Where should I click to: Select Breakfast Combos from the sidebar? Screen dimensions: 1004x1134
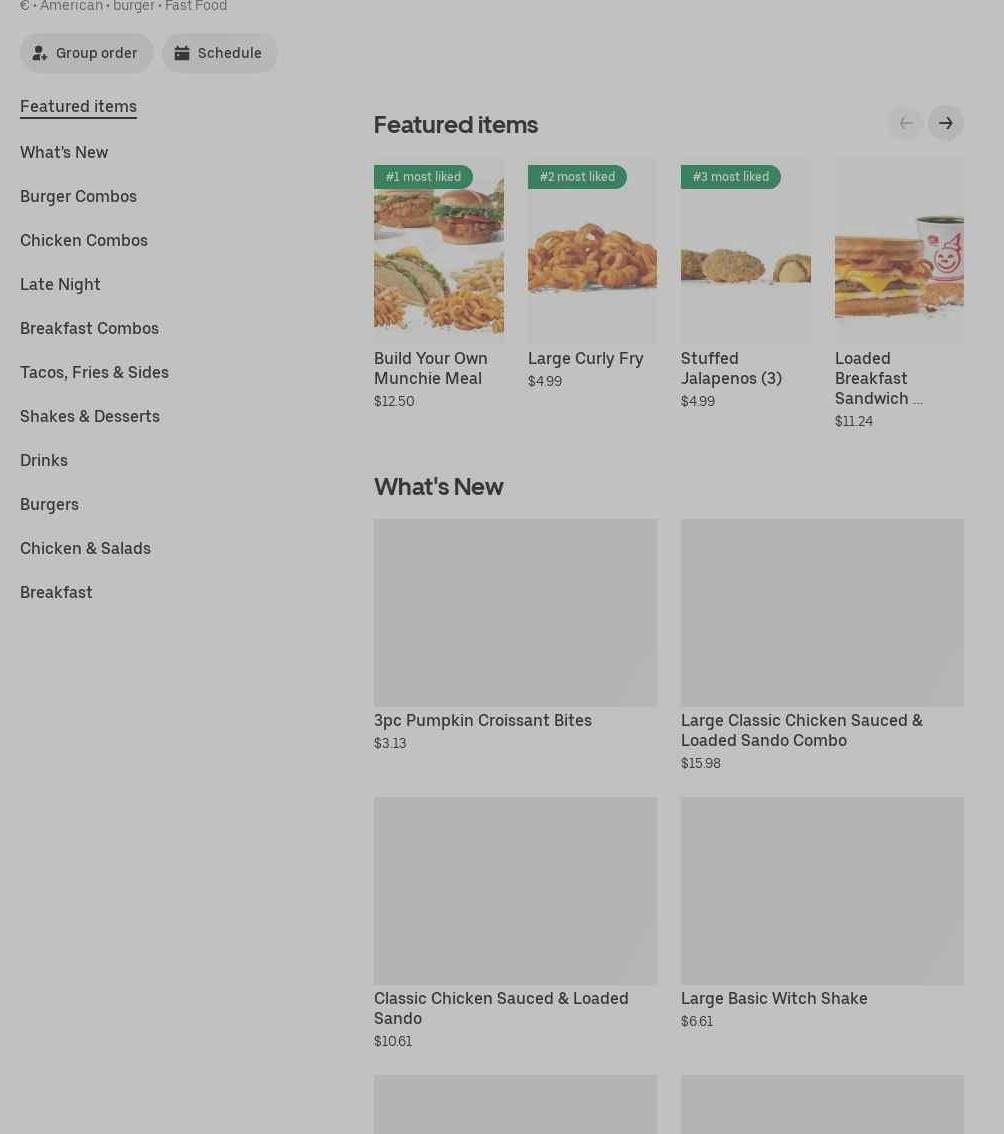coord(89,328)
